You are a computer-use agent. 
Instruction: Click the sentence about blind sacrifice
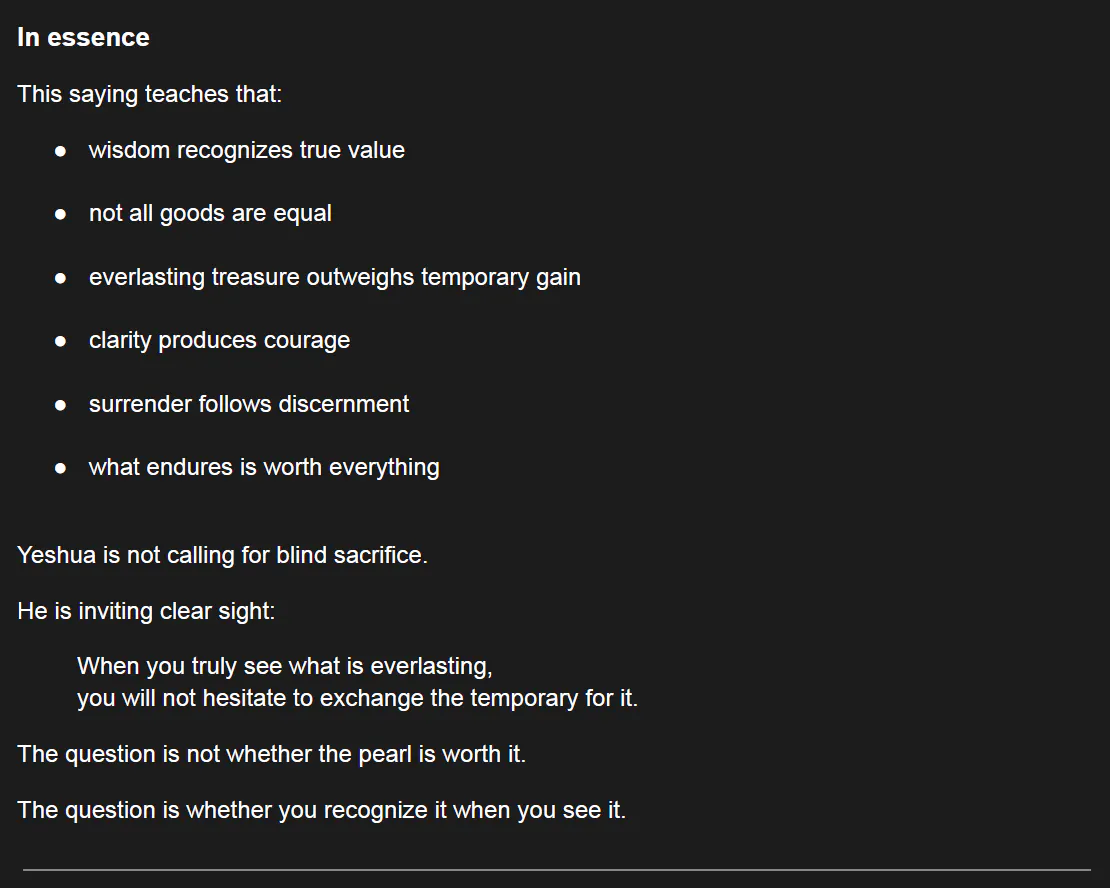pyautogui.click(x=222, y=555)
